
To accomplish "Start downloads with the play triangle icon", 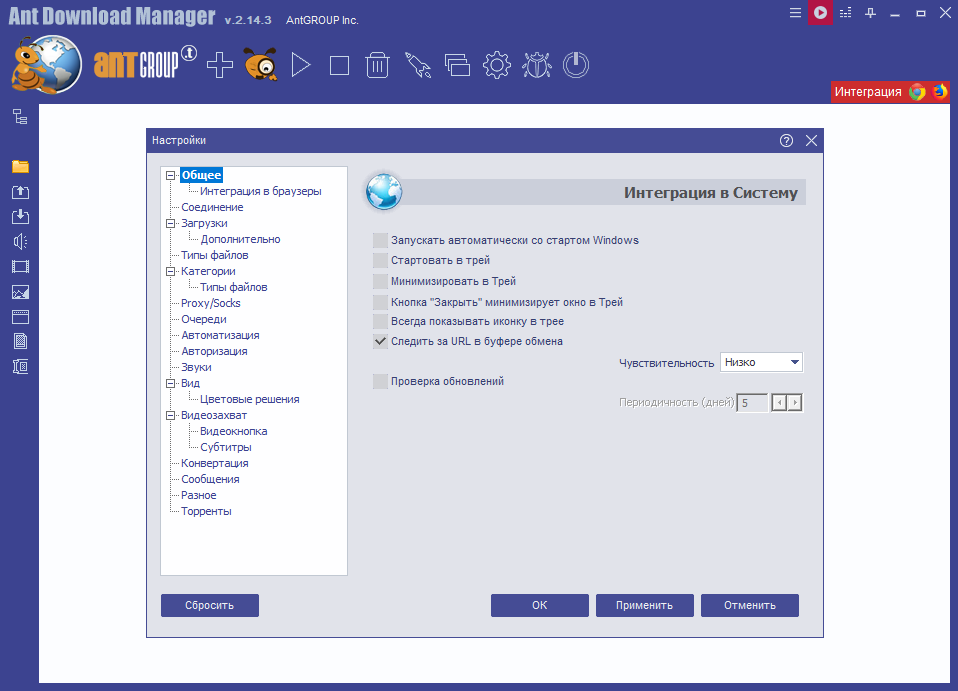I will [301, 65].
